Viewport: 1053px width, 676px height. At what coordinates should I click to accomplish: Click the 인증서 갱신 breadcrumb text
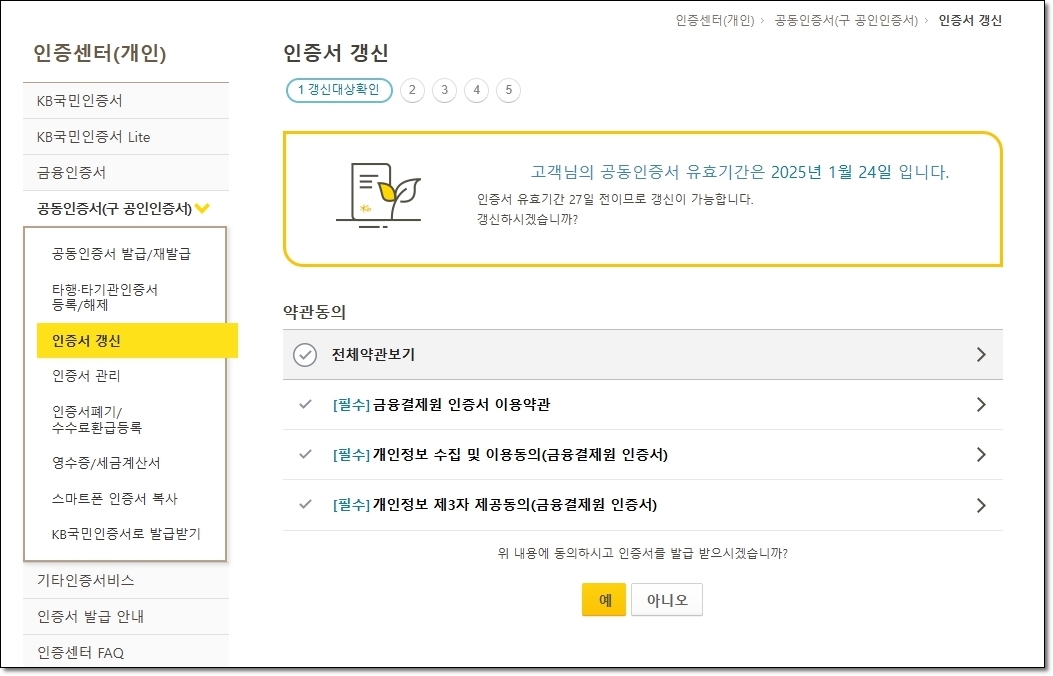click(970, 20)
